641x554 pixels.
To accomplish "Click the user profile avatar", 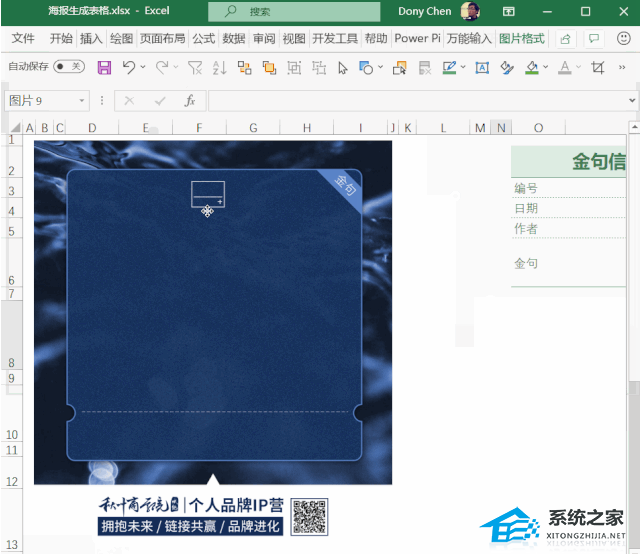I will (470, 11).
